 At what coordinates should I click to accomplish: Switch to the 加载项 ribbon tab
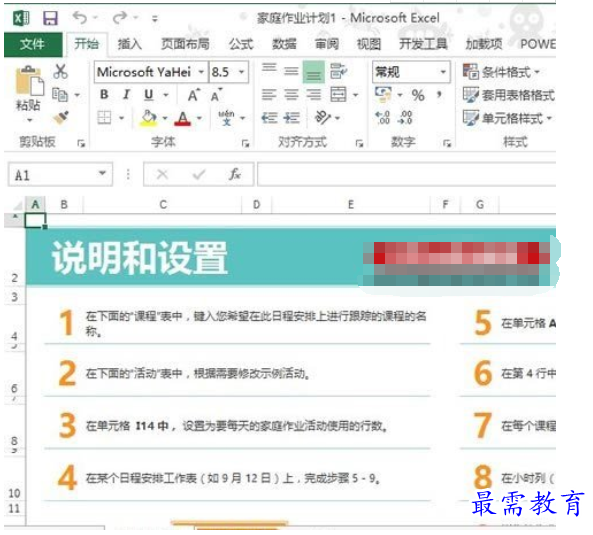point(484,44)
